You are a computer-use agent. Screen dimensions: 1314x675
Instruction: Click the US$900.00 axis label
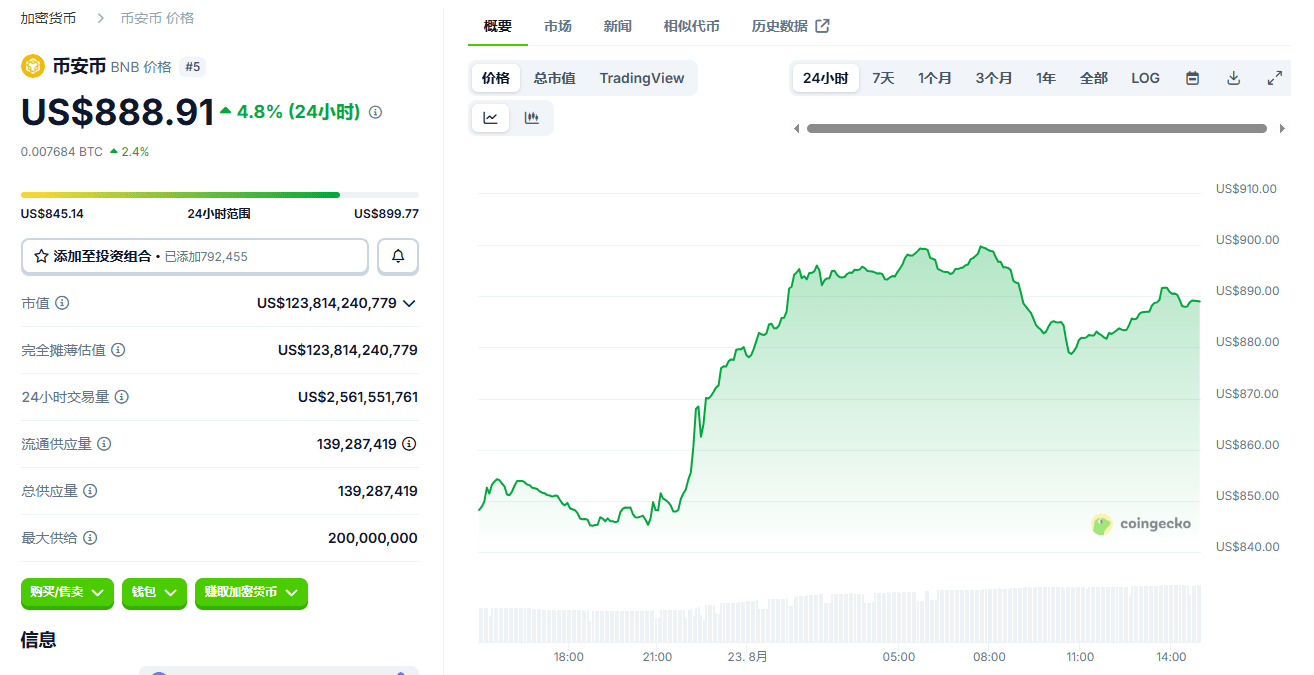tap(1247, 240)
